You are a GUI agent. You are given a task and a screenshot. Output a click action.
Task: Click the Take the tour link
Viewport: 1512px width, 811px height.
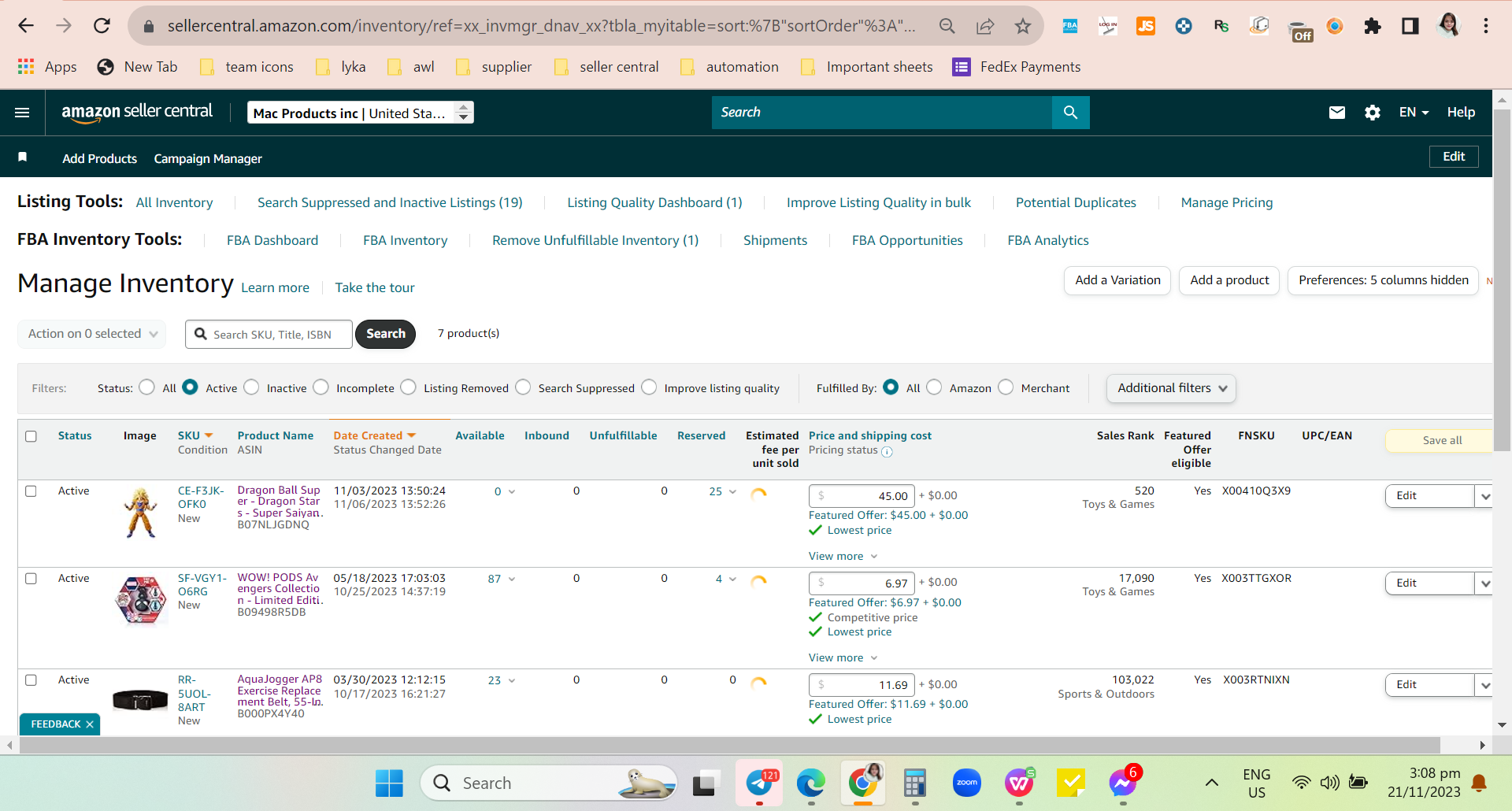click(375, 287)
